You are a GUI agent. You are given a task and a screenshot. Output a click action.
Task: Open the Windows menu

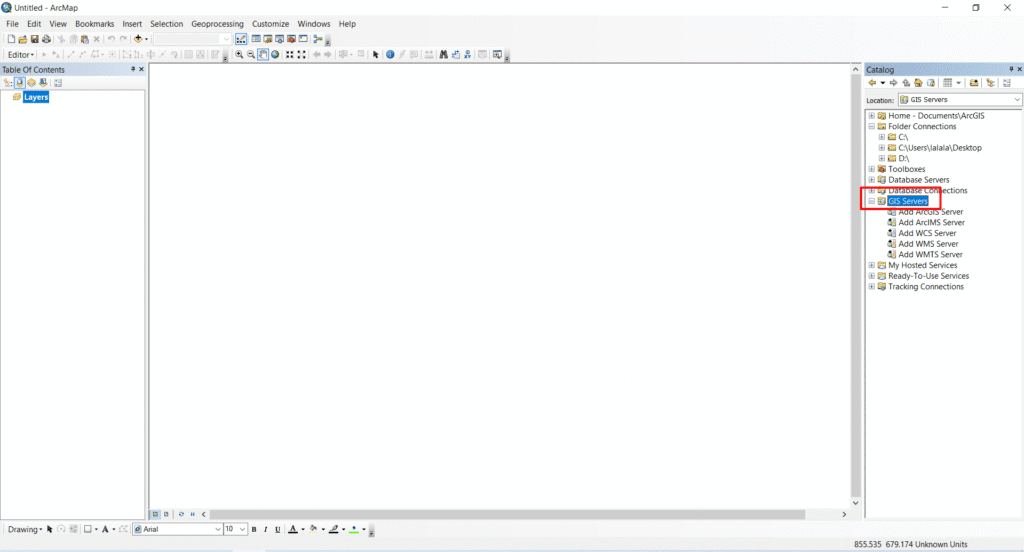(314, 24)
